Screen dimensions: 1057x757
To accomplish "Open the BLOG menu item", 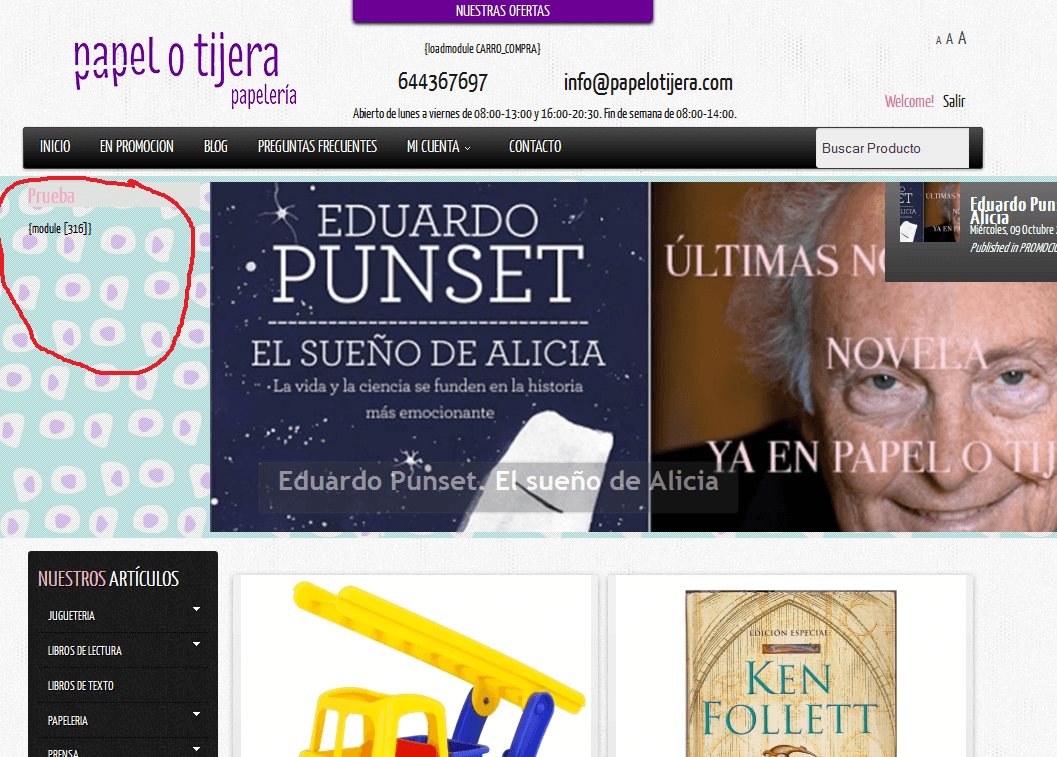I will [216, 146].
